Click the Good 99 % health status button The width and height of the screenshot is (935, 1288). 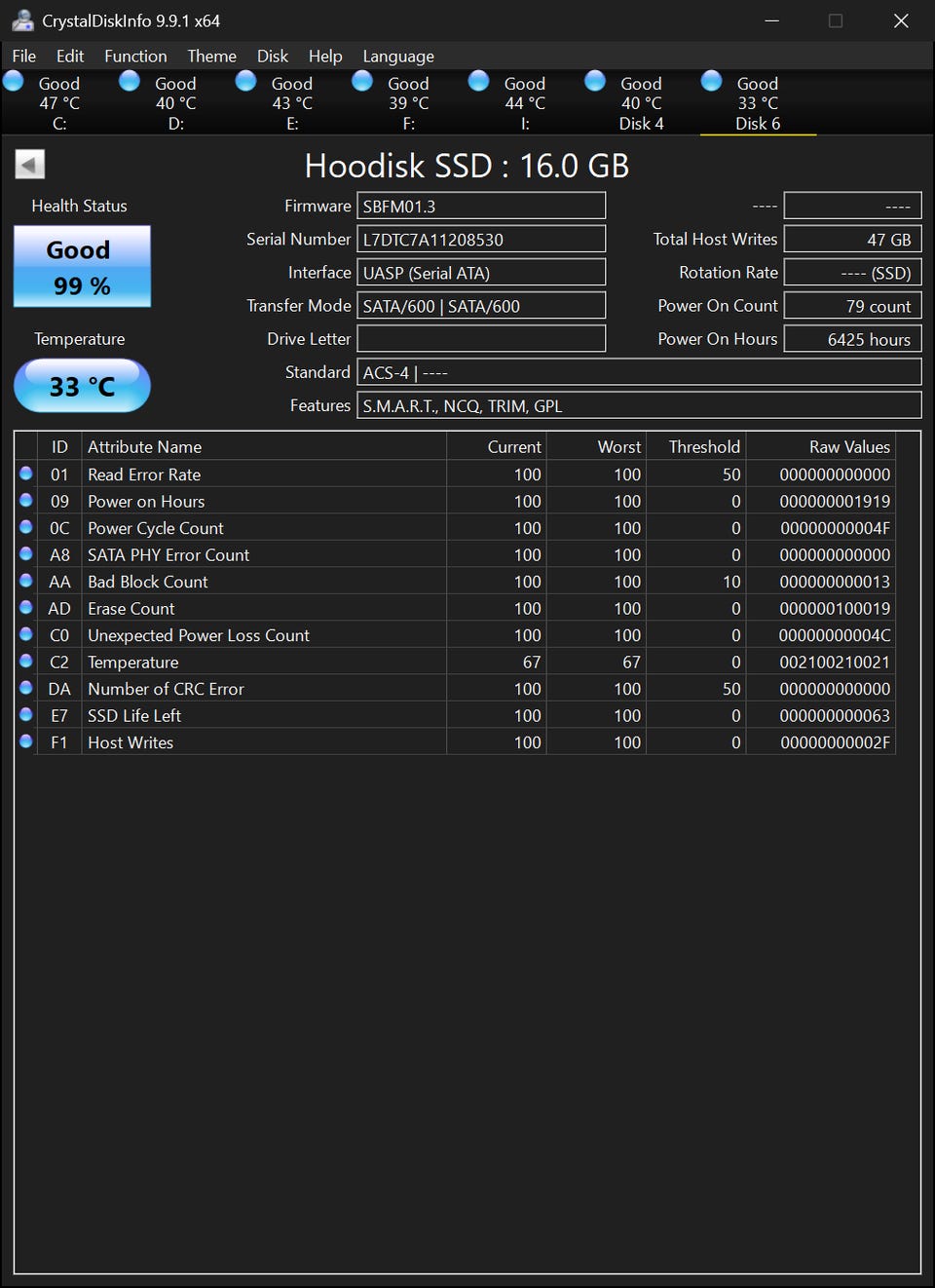(82, 267)
